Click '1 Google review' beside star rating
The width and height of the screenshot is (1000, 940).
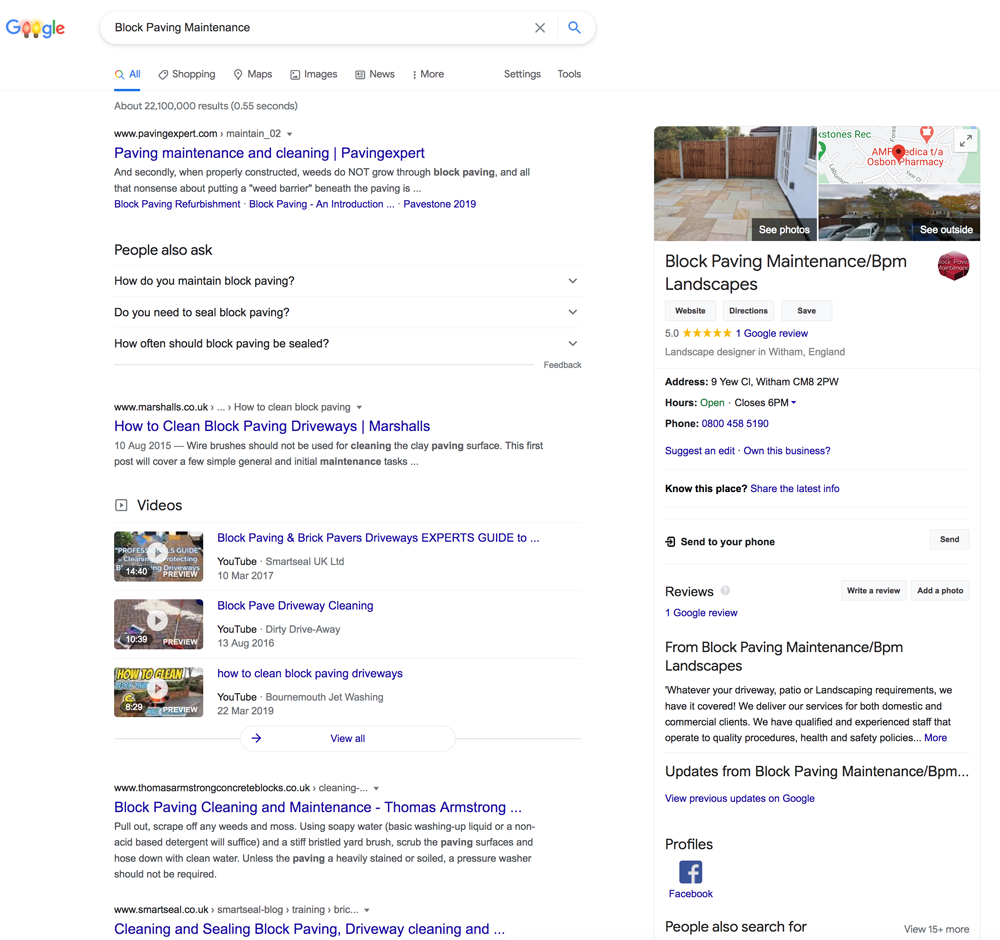(772, 334)
